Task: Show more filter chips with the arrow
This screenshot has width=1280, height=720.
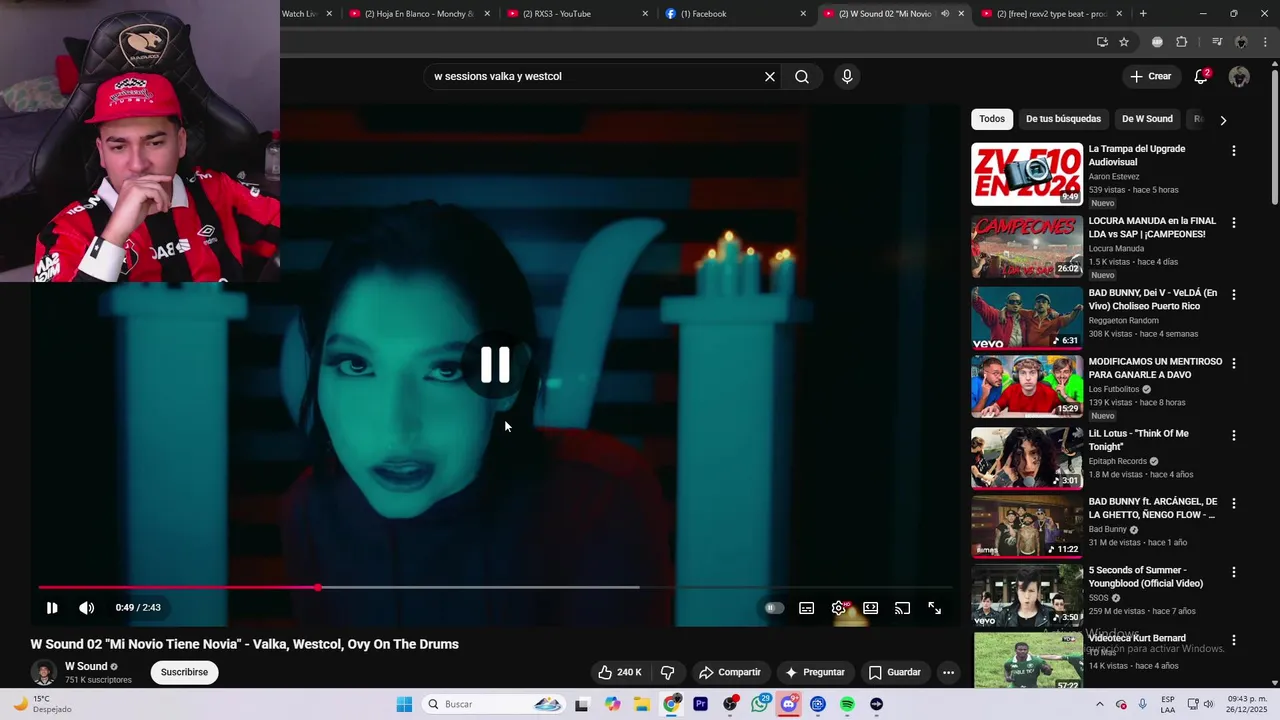Action: coord(1223,120)
